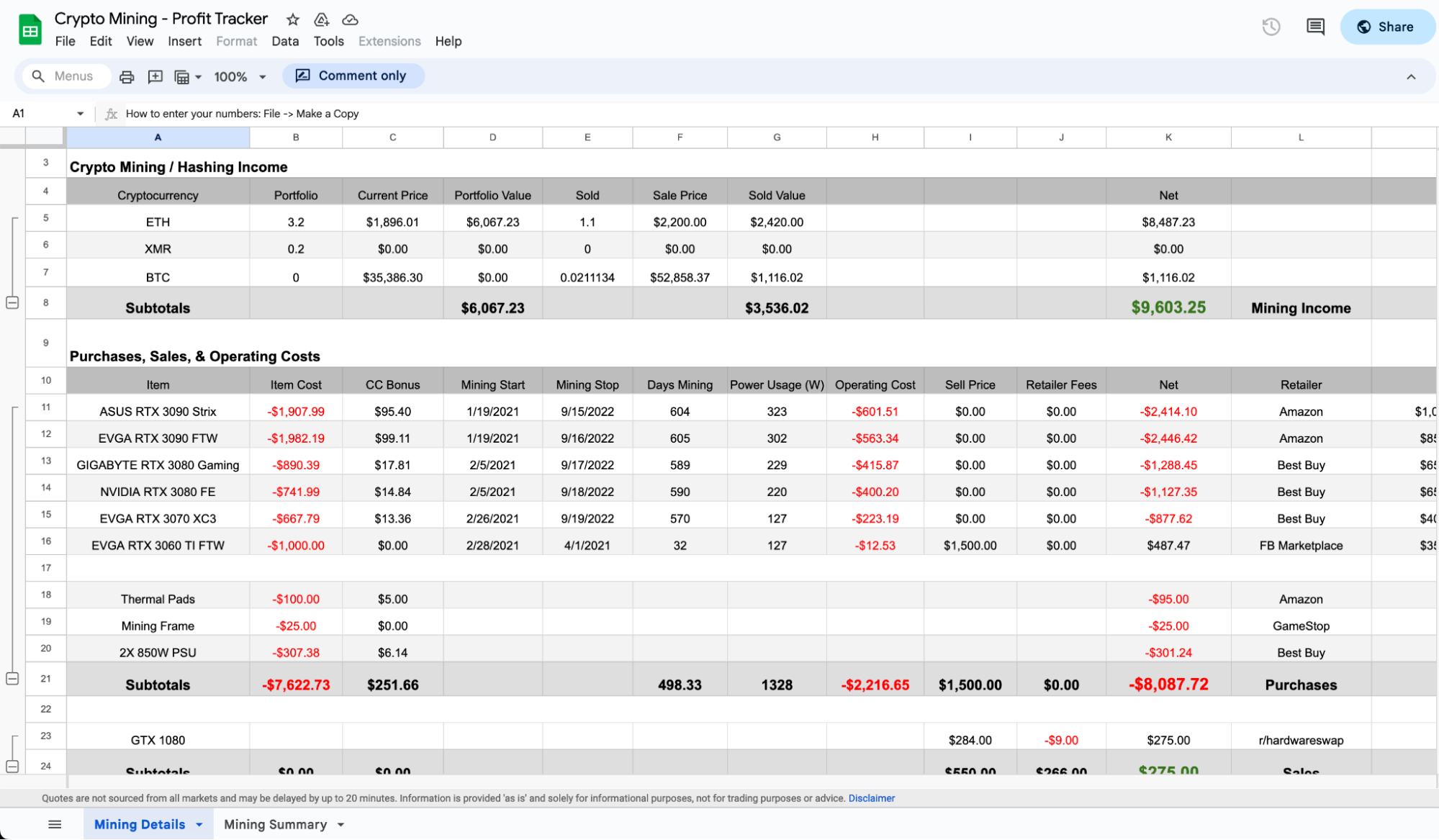Click the add-to-Drive folder icon
1439x840 pixels.
(322, 19)
